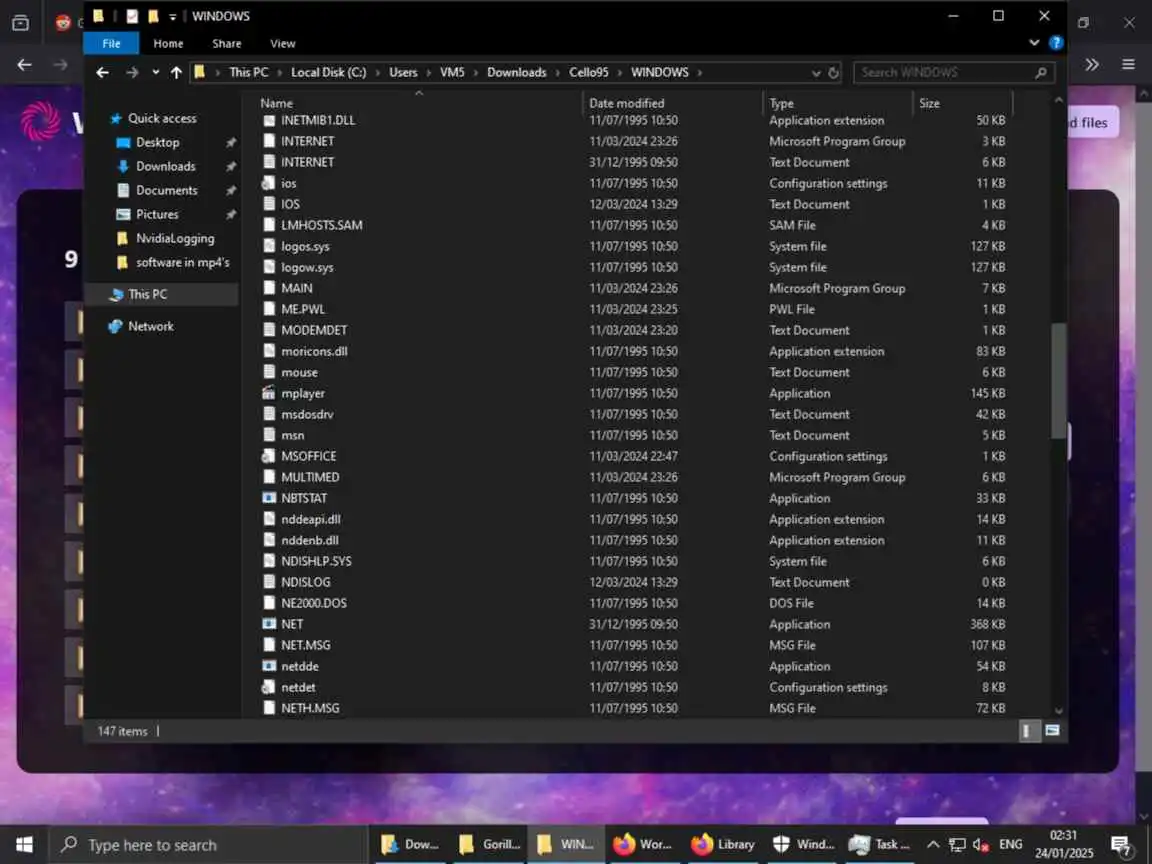Select Desktop in navigation pane

coord(157,143)
